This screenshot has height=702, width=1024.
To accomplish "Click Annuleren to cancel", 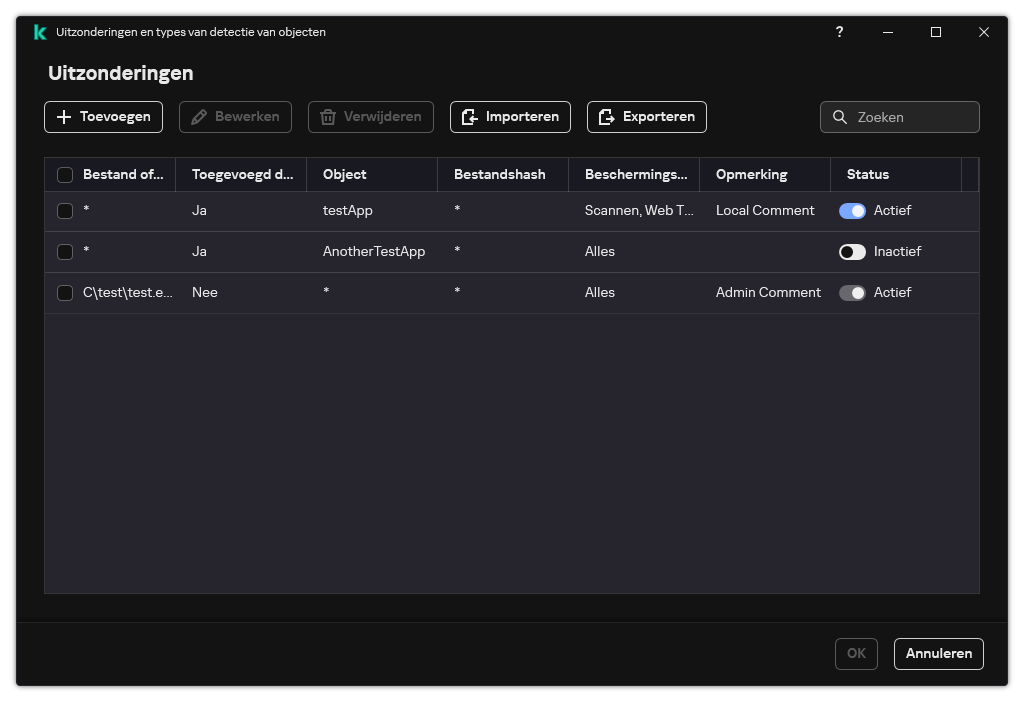I will 938,653.
